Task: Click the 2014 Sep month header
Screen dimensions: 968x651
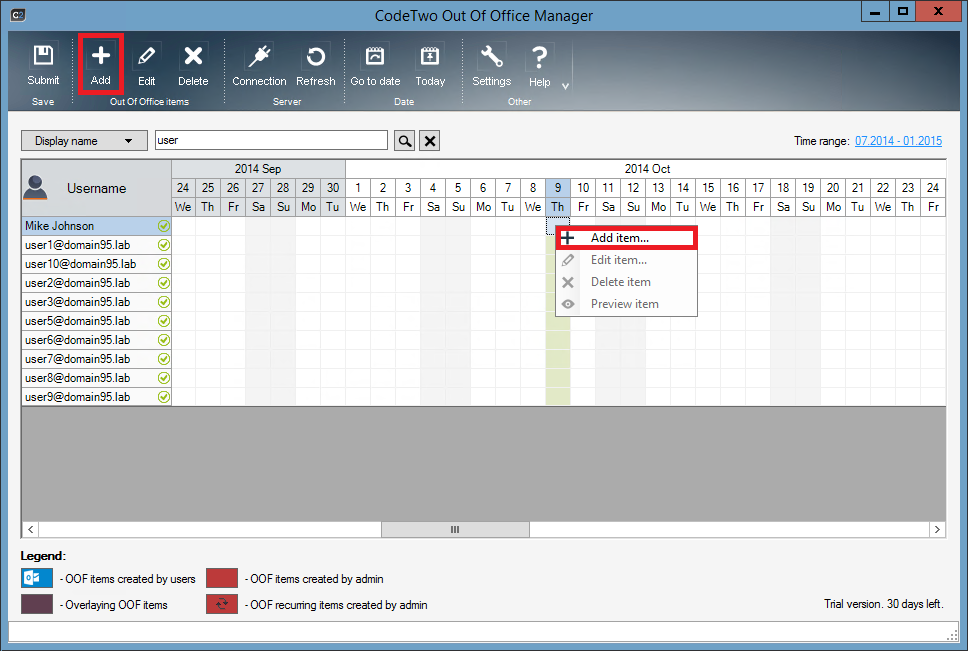Action: (x=258, y=169)
